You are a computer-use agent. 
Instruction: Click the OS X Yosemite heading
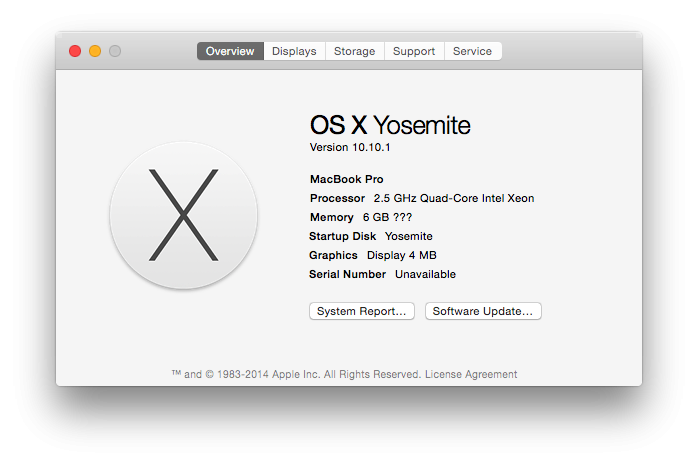pos(390,125)
